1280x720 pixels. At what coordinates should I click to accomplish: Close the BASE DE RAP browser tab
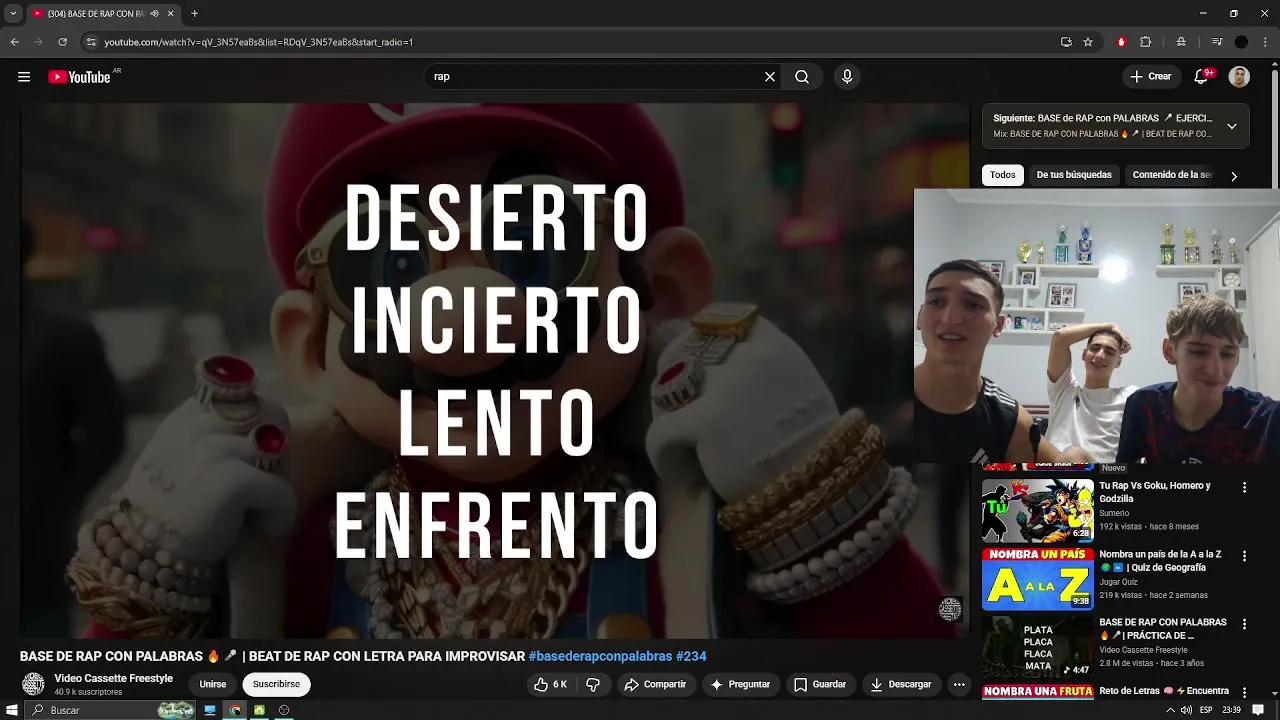[x=171, y=14]
